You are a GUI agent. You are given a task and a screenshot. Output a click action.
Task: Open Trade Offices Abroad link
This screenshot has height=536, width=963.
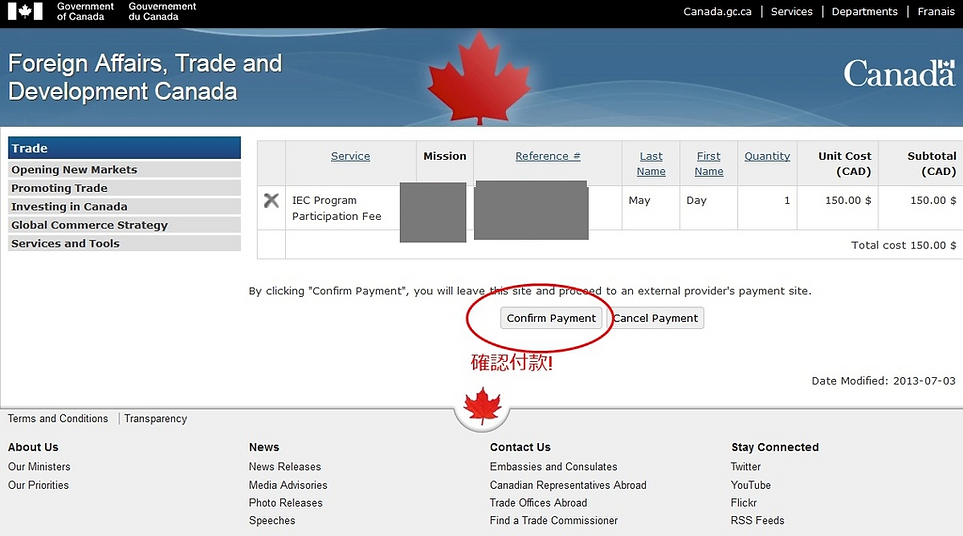pyautogui.click(x=539, y=503)
